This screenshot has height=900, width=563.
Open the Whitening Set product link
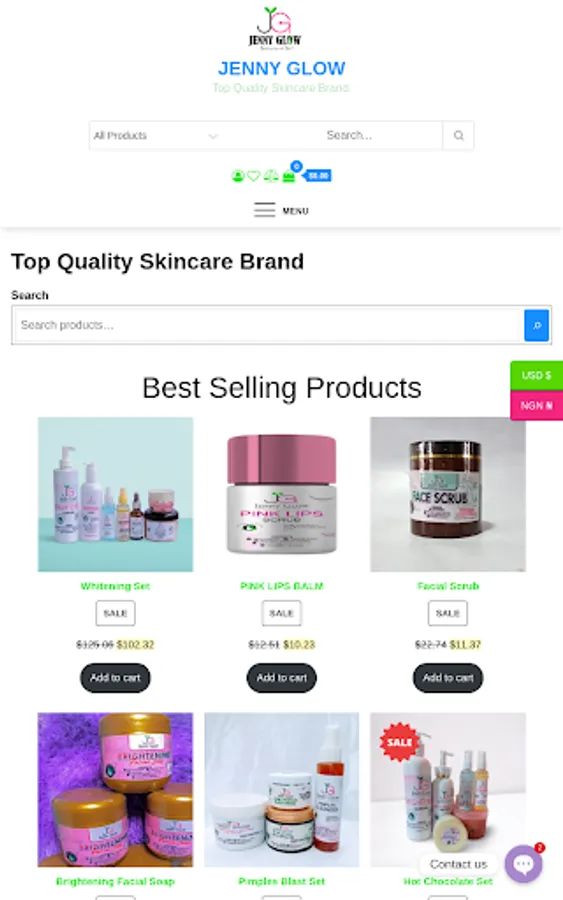(115, 586)
